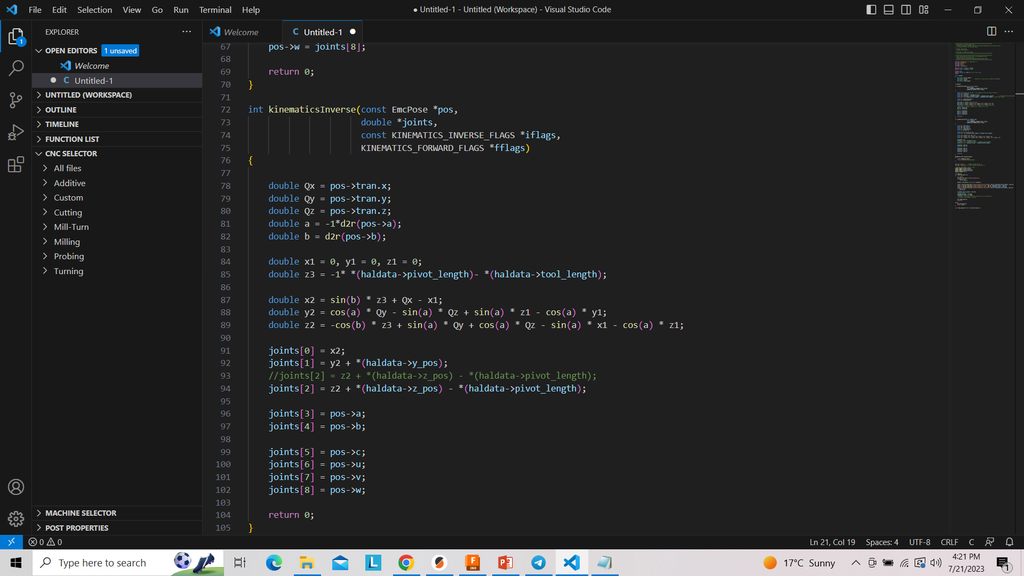
Task: Open the Extensions view
Action: [16, 165]
